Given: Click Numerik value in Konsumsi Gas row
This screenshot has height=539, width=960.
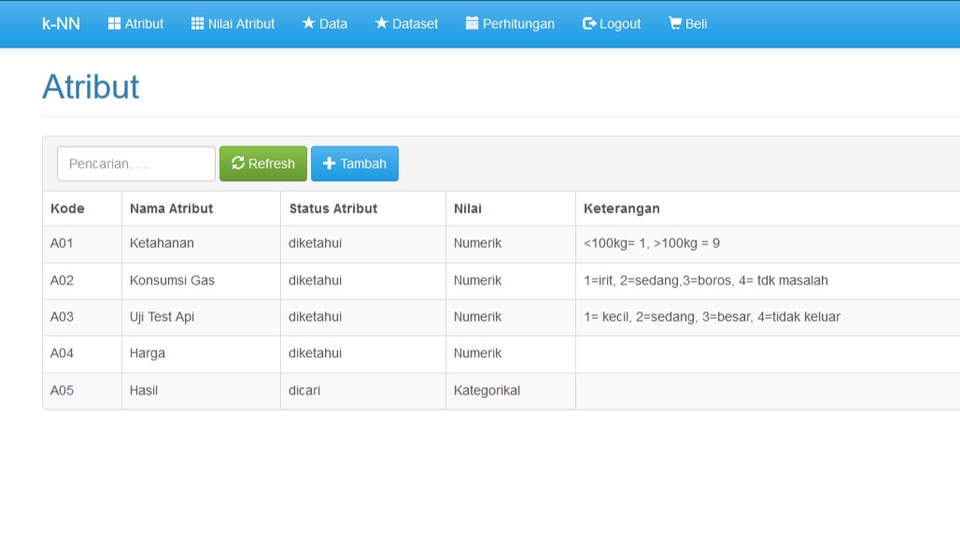Looking at the screenshot, I should click(478, 281).
